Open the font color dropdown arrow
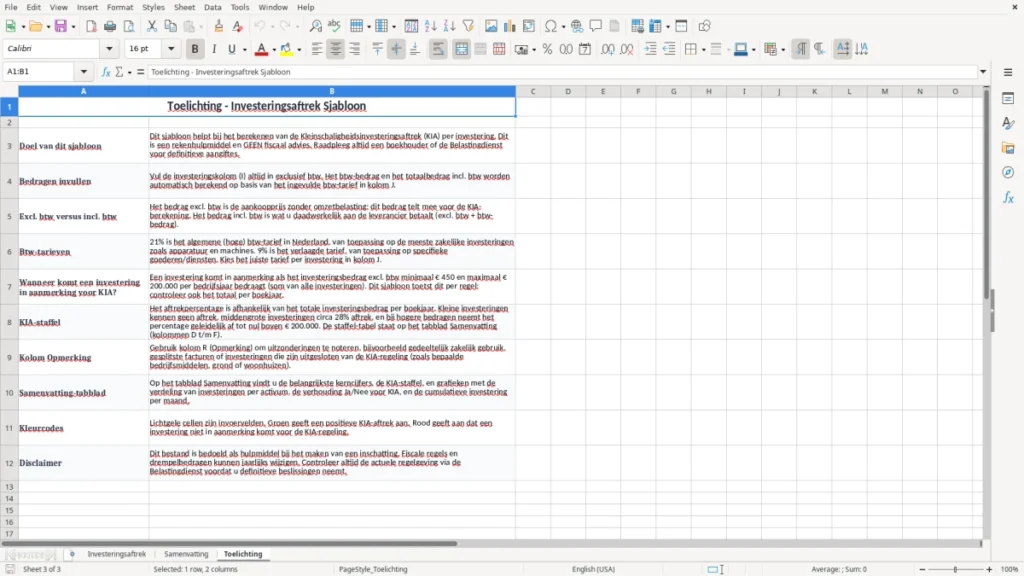The height and width of the screenshot is (576, 1024). (274, 50)
